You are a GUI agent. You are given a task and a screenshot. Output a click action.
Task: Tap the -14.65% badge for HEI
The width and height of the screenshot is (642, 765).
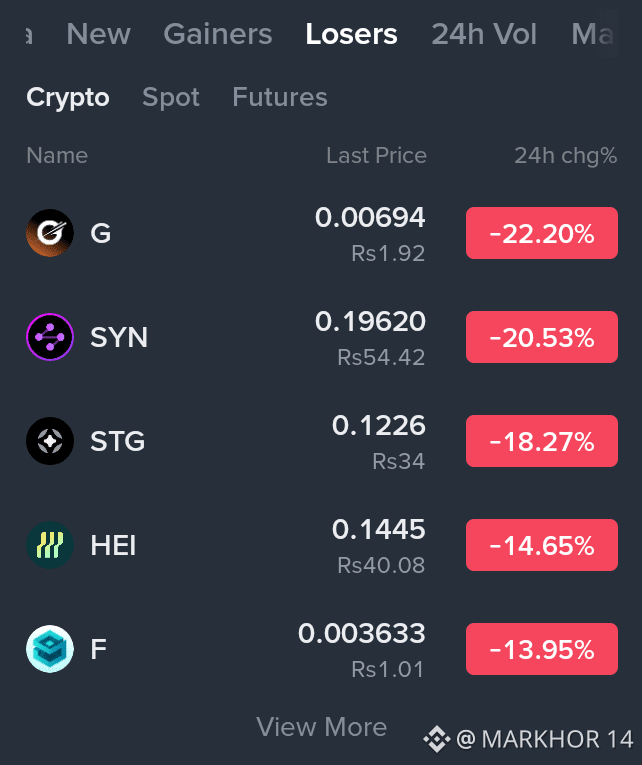[542, 545]
